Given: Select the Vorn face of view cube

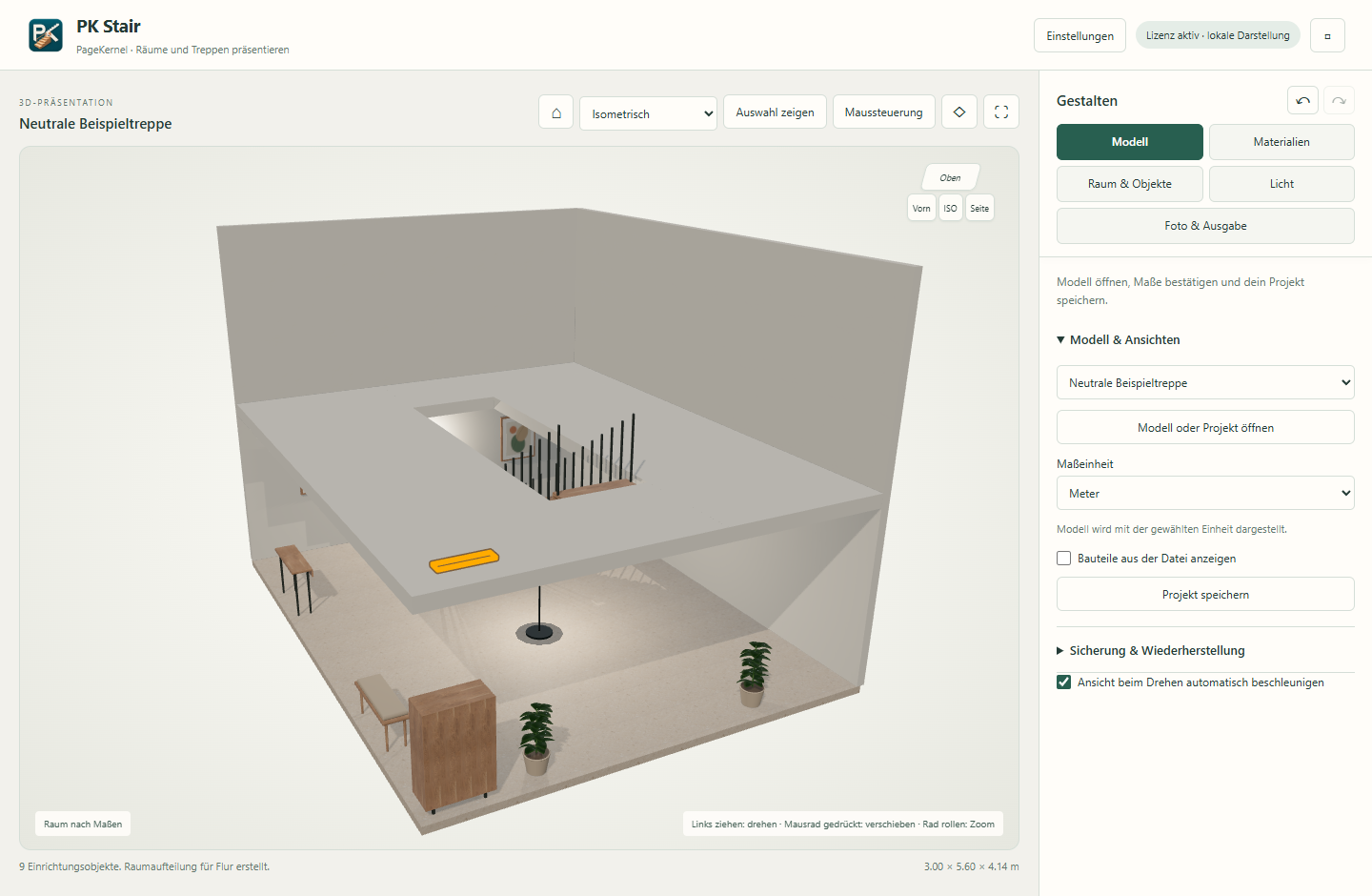Looking at the screenshot, I should pos(921,208).
